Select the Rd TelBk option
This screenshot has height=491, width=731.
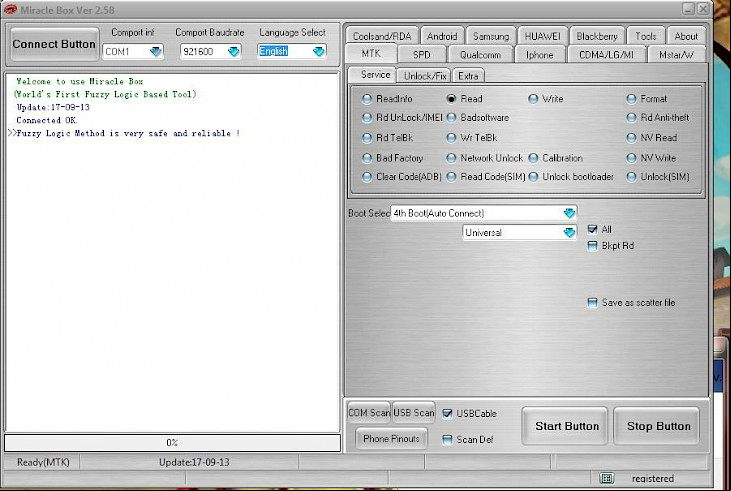click(x=388, y=138)
